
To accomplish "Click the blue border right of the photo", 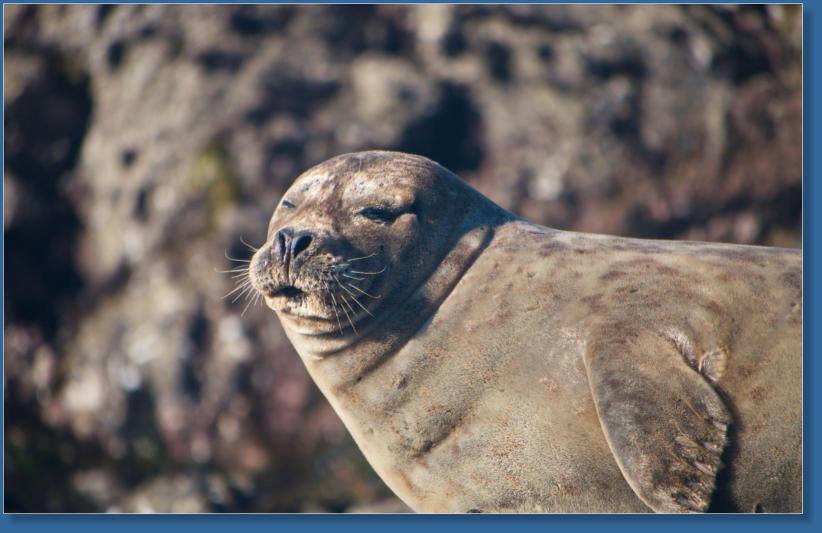I will point(812,260).
